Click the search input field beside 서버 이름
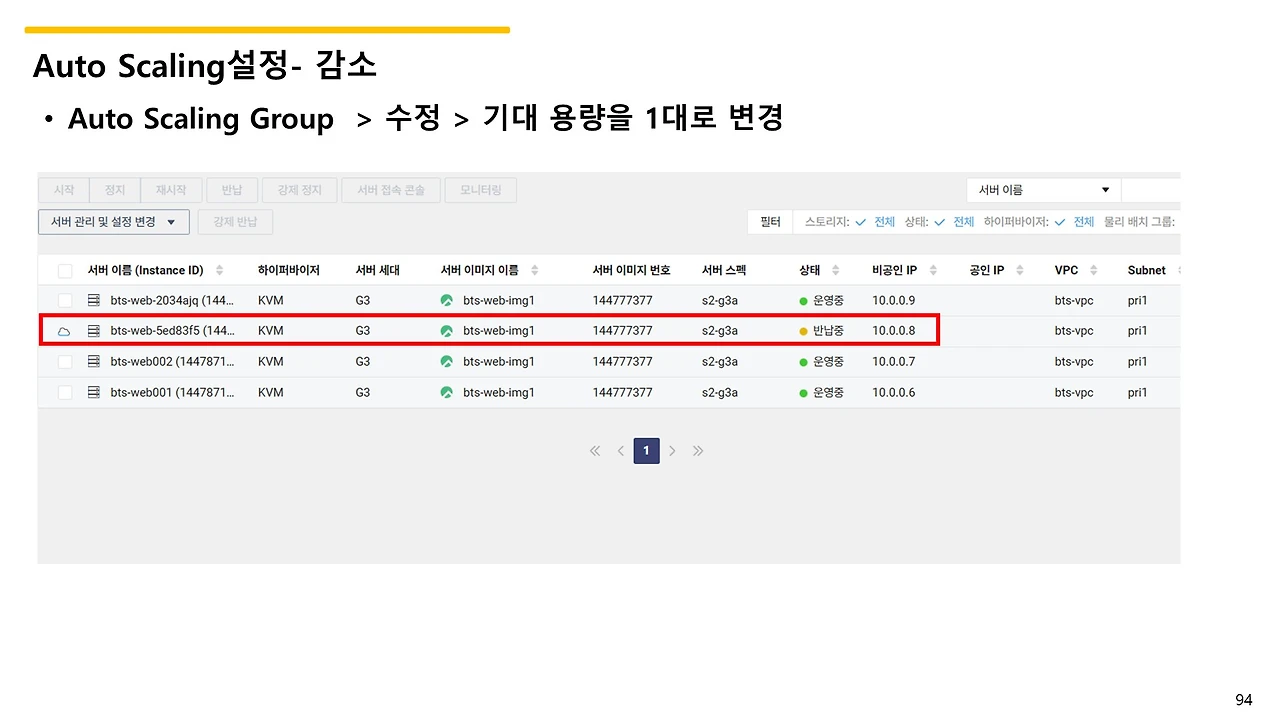 [x=1151, y=190]
